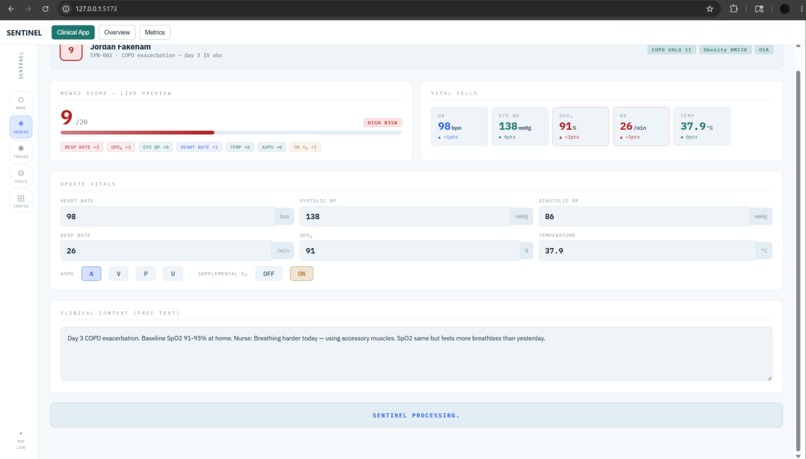Click the clinical context free text area
The width and height of the screenshot is (806, 459).
[416, 354]
